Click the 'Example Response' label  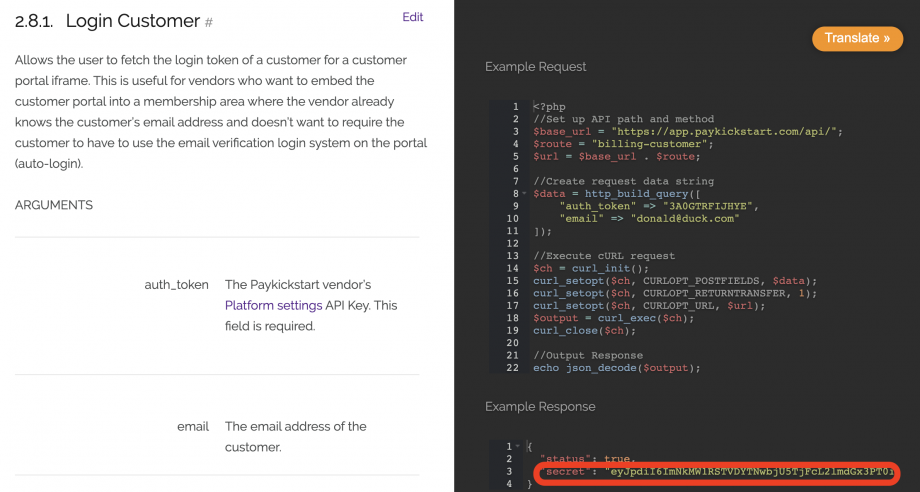coord(540,407)
